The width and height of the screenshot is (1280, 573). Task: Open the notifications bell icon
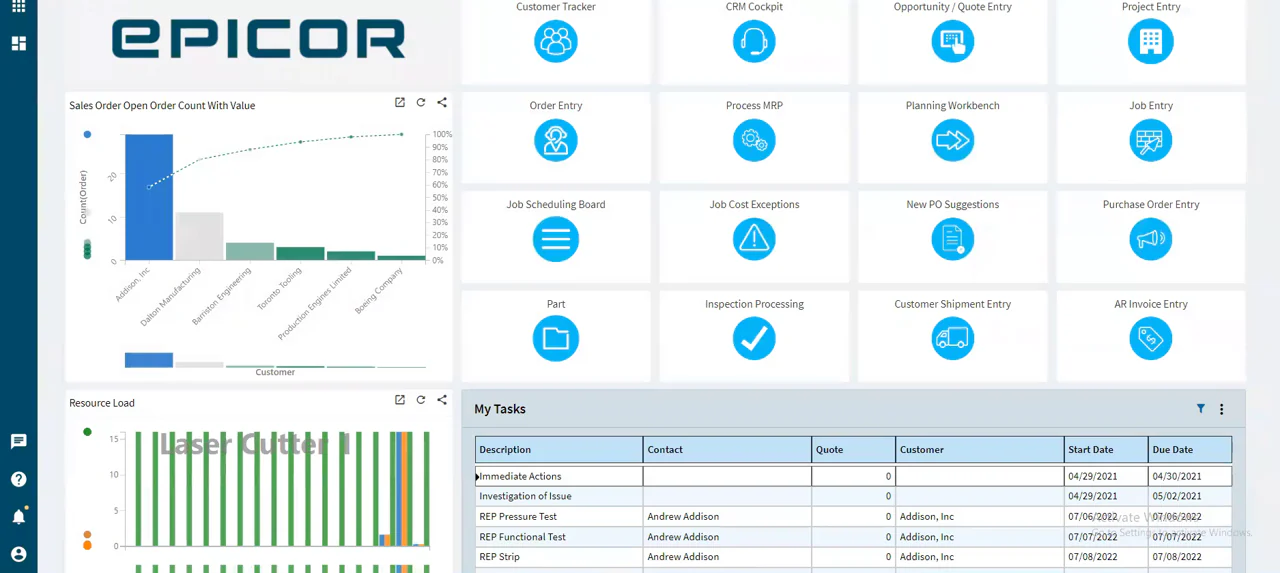pos(18,516)
